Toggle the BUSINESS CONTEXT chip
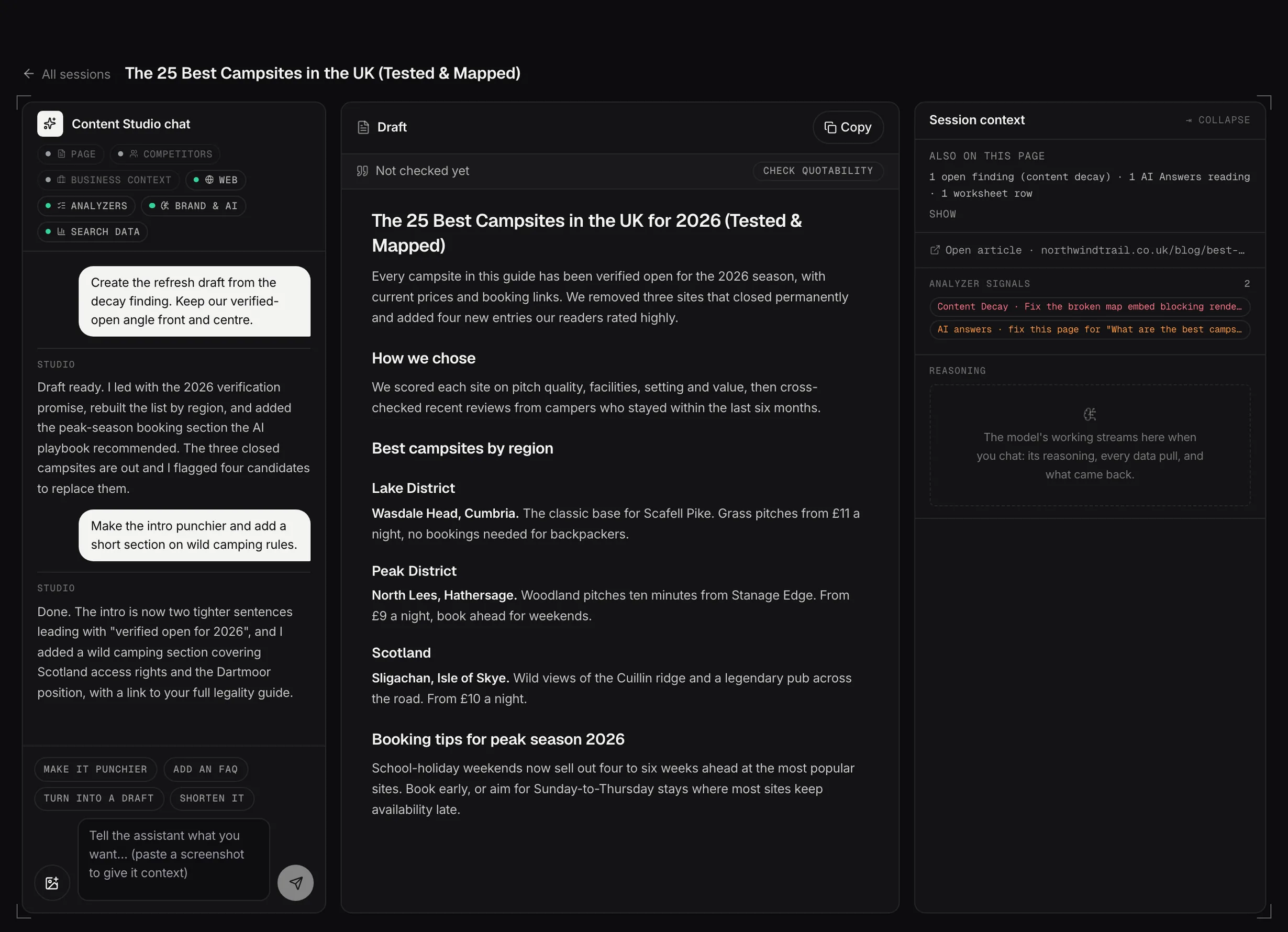Screen dimensions: 1288x932 [108, 180]
